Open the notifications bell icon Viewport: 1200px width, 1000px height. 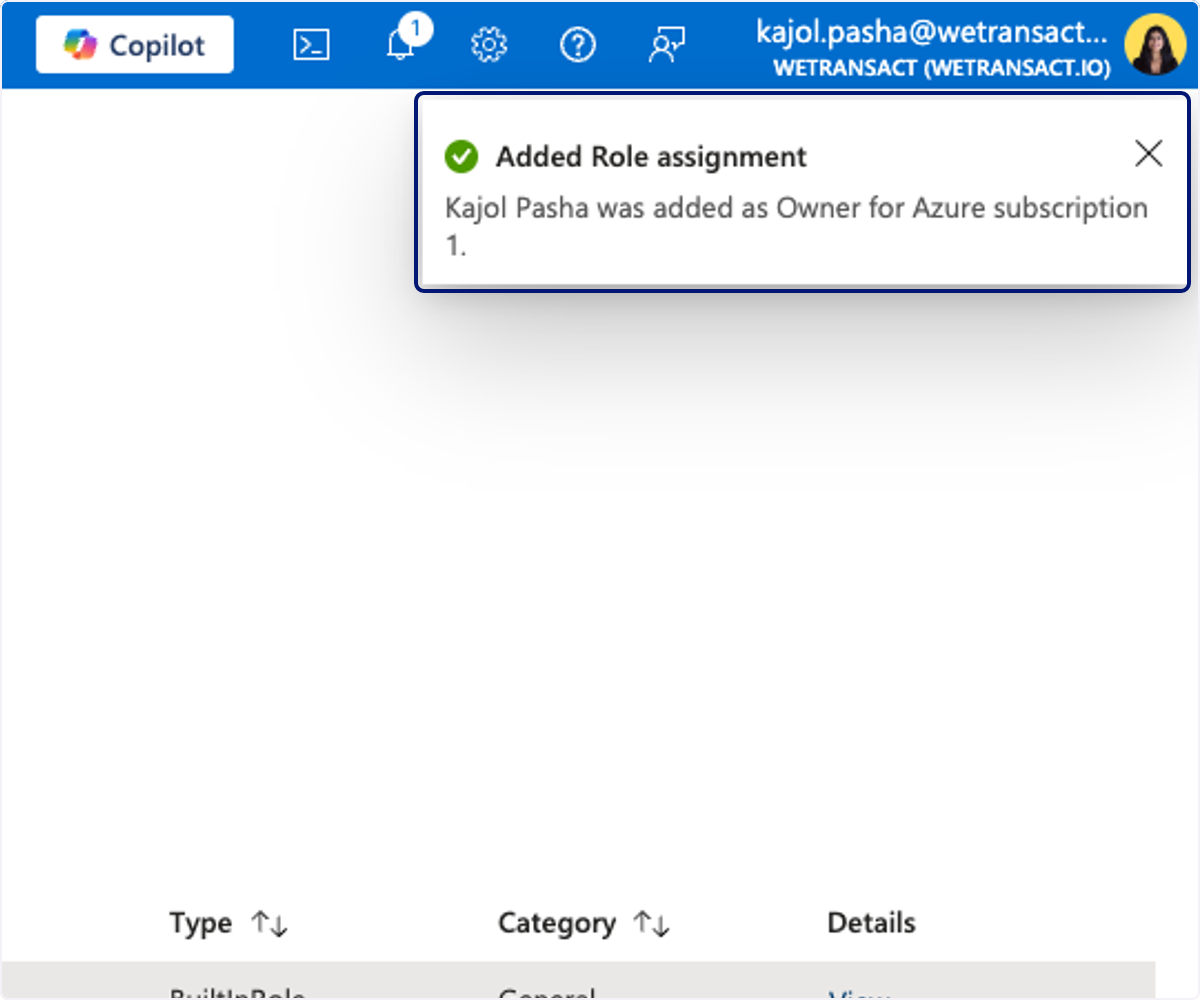[x=401, y=45]
